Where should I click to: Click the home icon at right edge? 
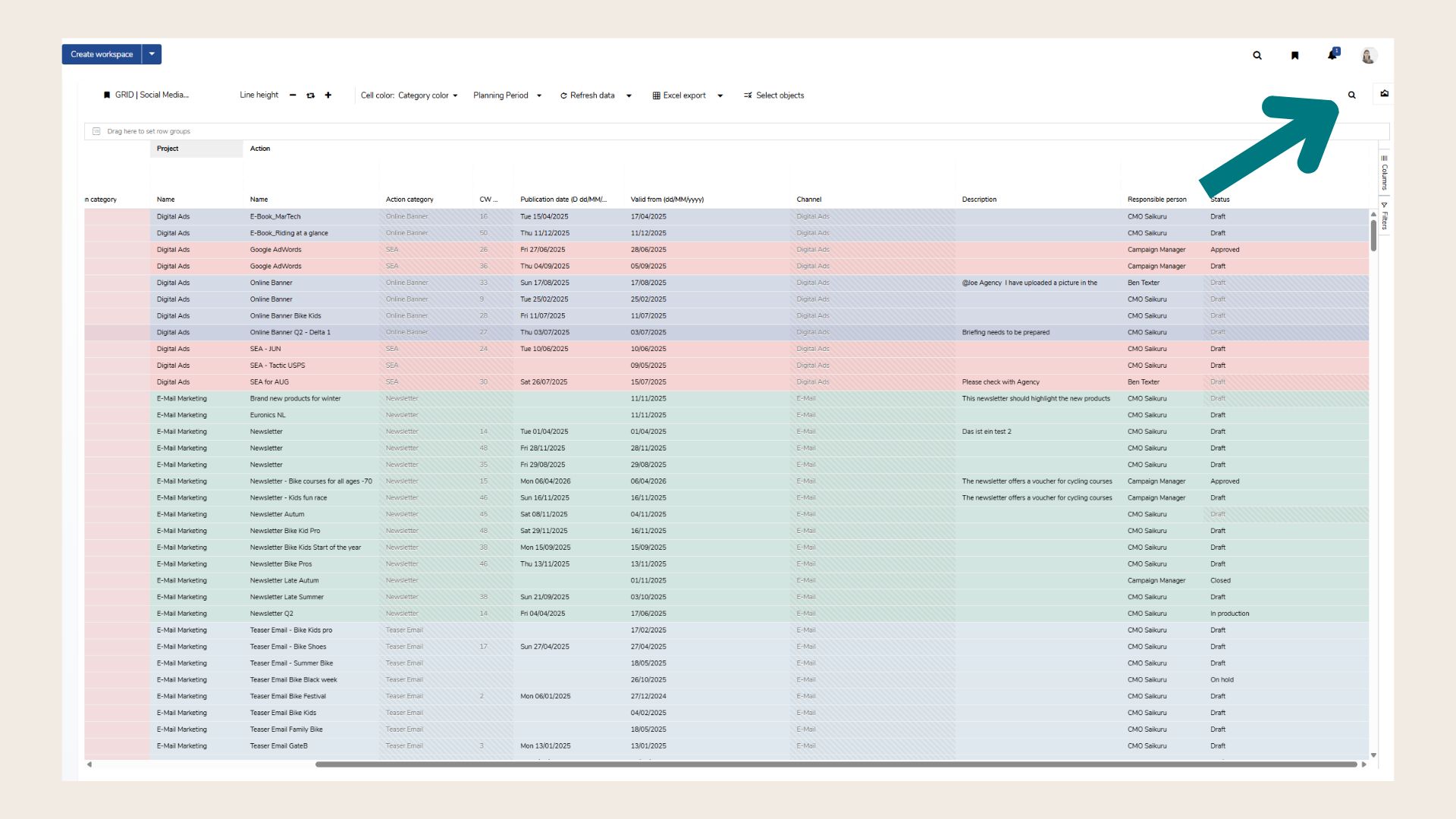pos(1385,94)
